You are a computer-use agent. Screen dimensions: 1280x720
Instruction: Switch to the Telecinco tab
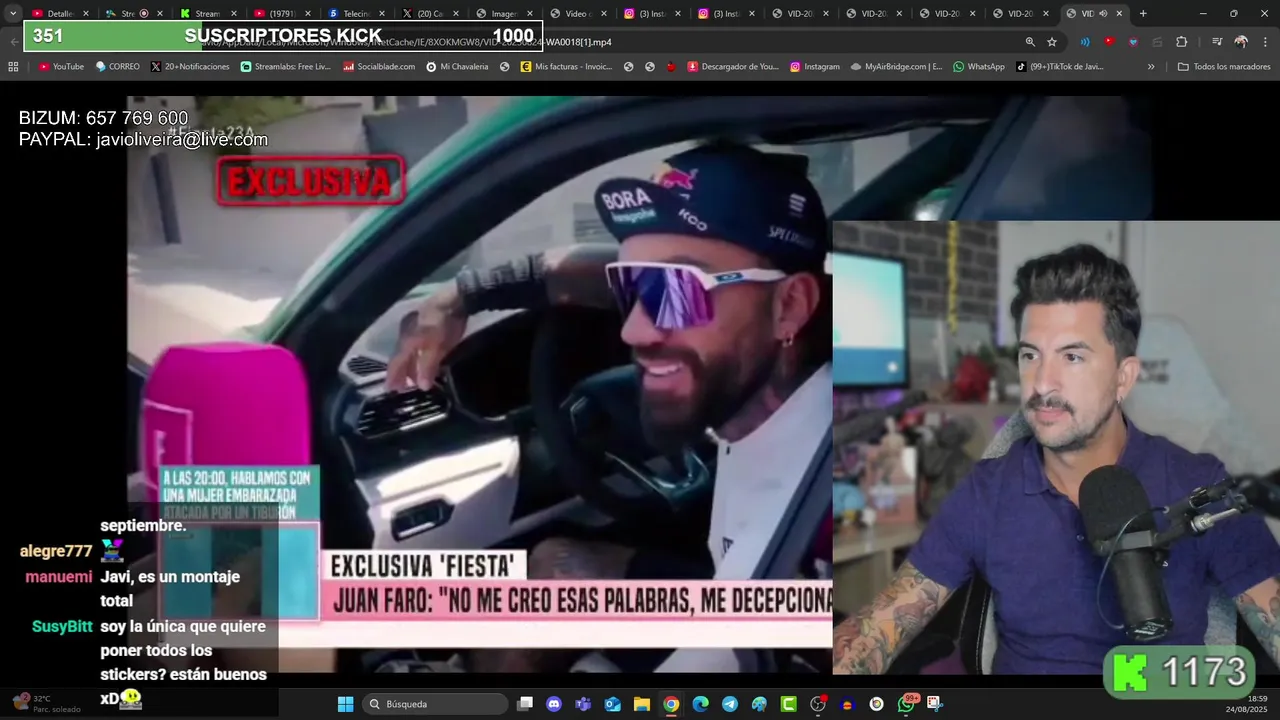[354, 13]
